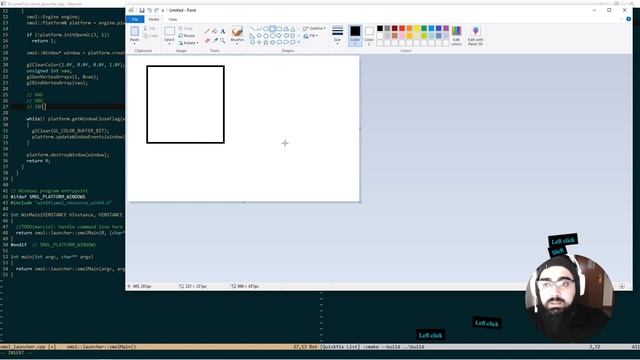Select the Five-point star shape

pyautogui.click(x=266, y=42)
